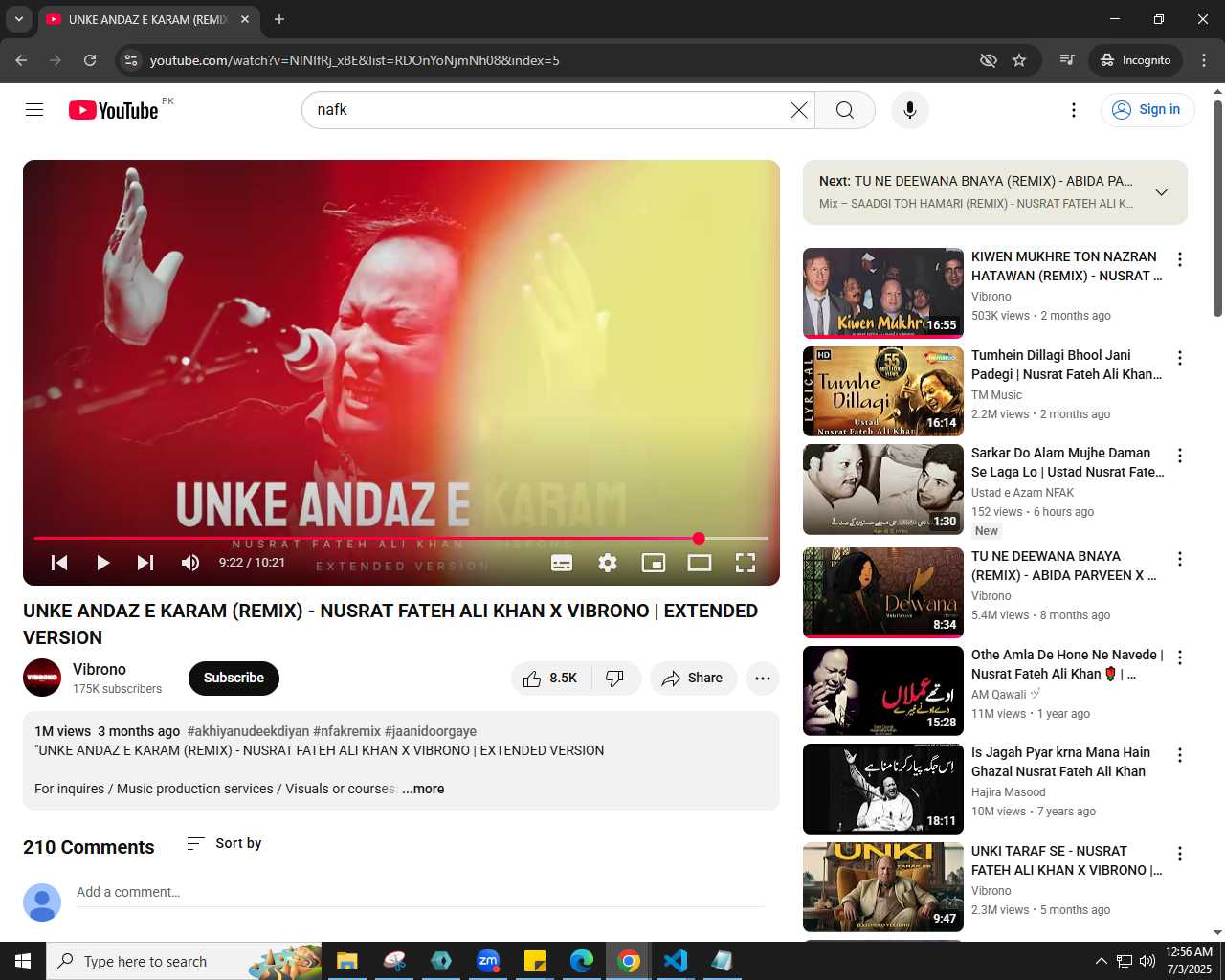Open Kiwen Mukhre Ton Nazran thumbnail
This screenshot has height=980, width=1225.
pyautogui.click(x=883, y=293)
